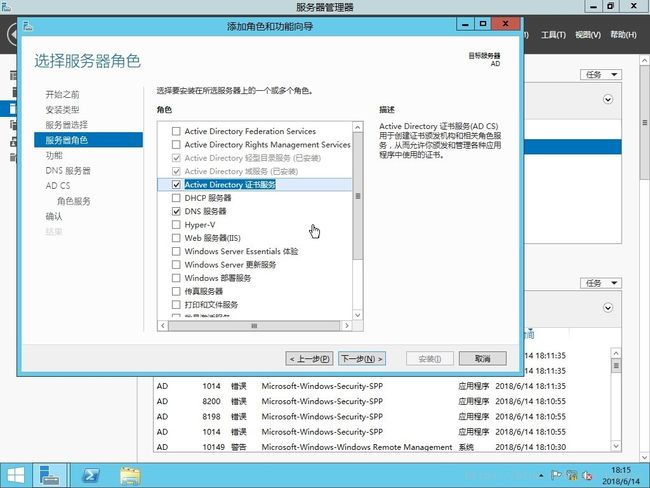The width and height of the screenshot is (650, 488).
Task: Check the Hyper-V role
Action: pos(176,225)
